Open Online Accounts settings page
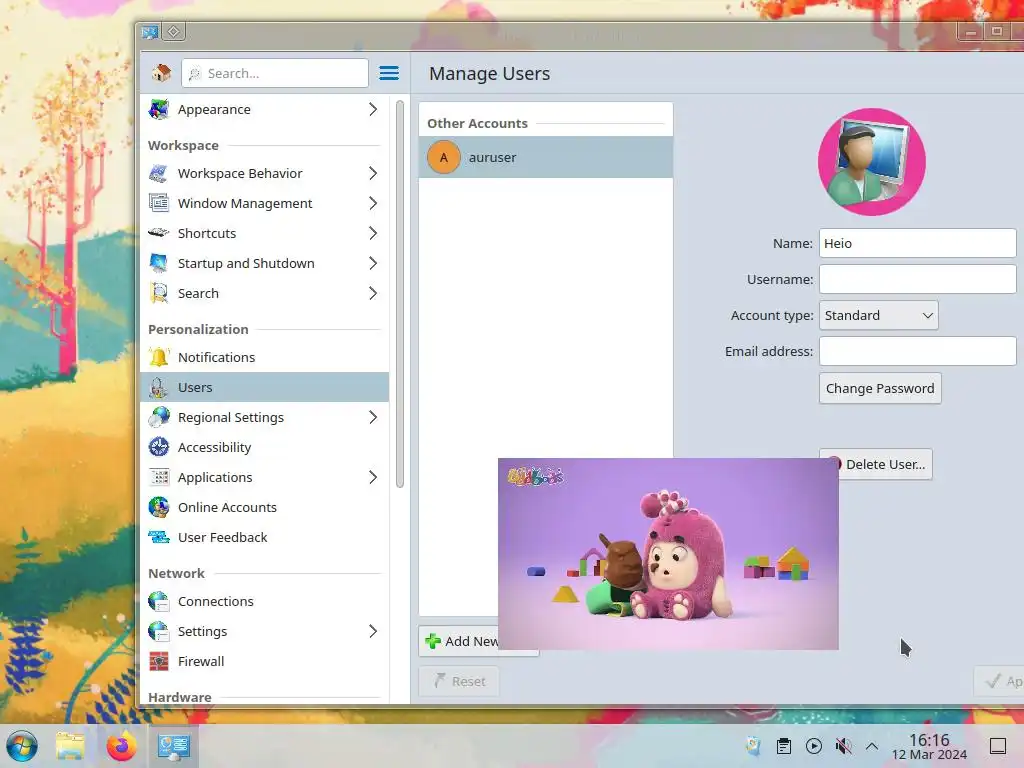Viewport: 1024px width, 768px height. (264, 507)
